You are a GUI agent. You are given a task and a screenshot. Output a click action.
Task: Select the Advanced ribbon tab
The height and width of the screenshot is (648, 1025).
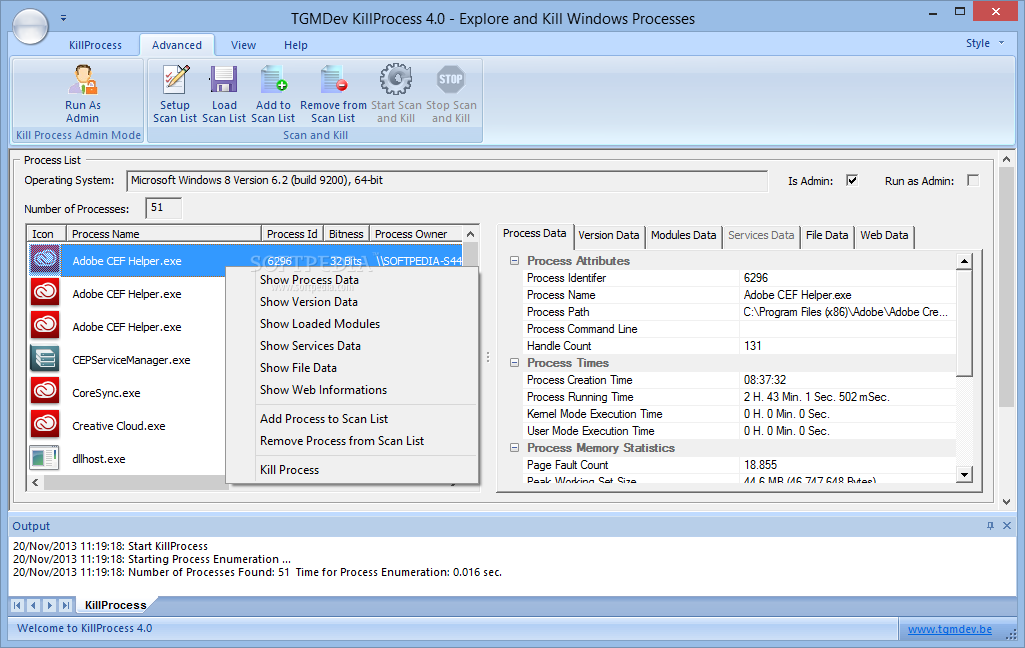click(x=176, y=45)
